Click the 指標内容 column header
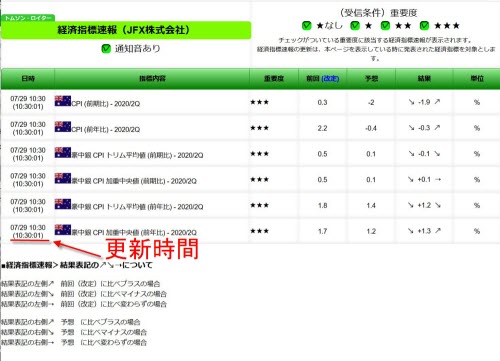This screenshot has height=361, width=500. click(152, 79)
